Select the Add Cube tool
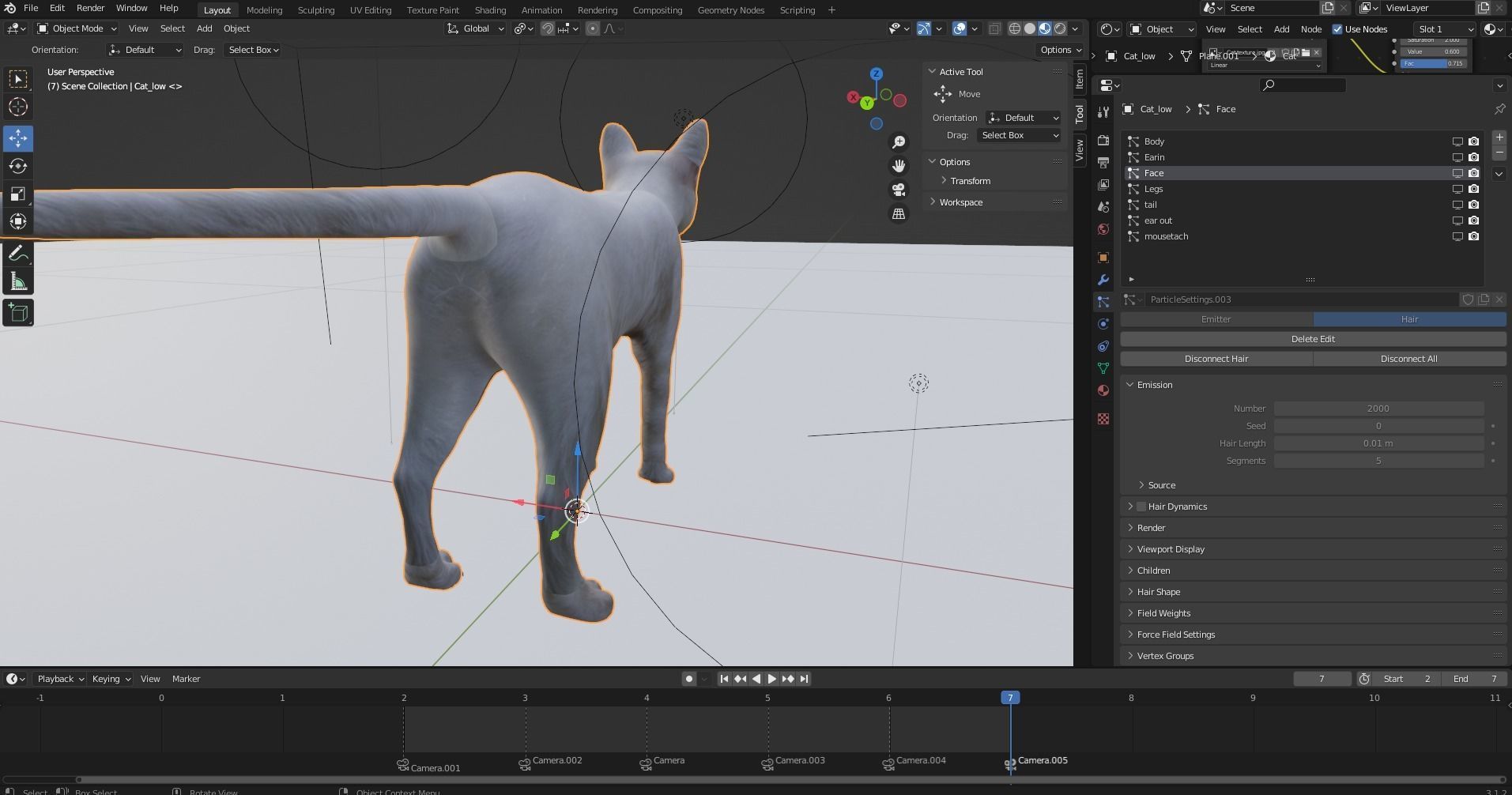This screenshot has width=1512, height=795. click(x=17, y=313)
